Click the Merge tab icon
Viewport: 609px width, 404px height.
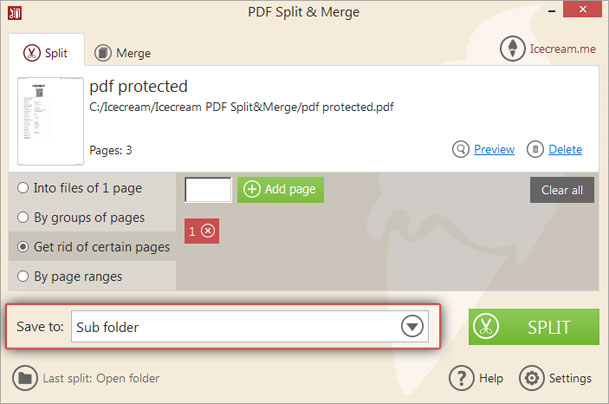tap(103, 53)
